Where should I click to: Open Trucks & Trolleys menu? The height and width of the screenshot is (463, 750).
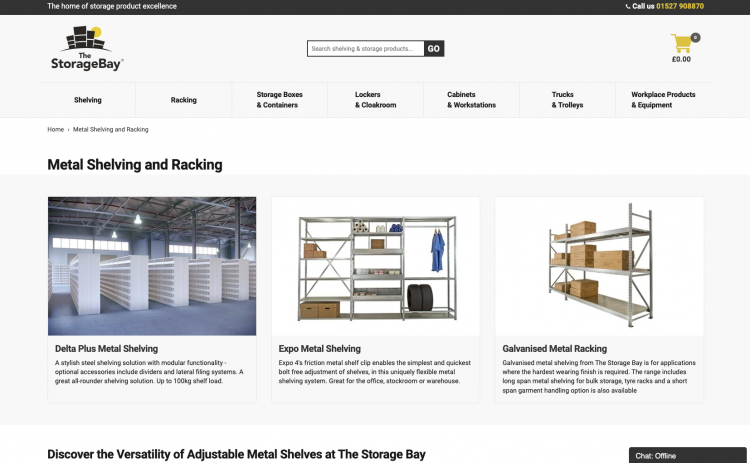(x=567, y=100)
